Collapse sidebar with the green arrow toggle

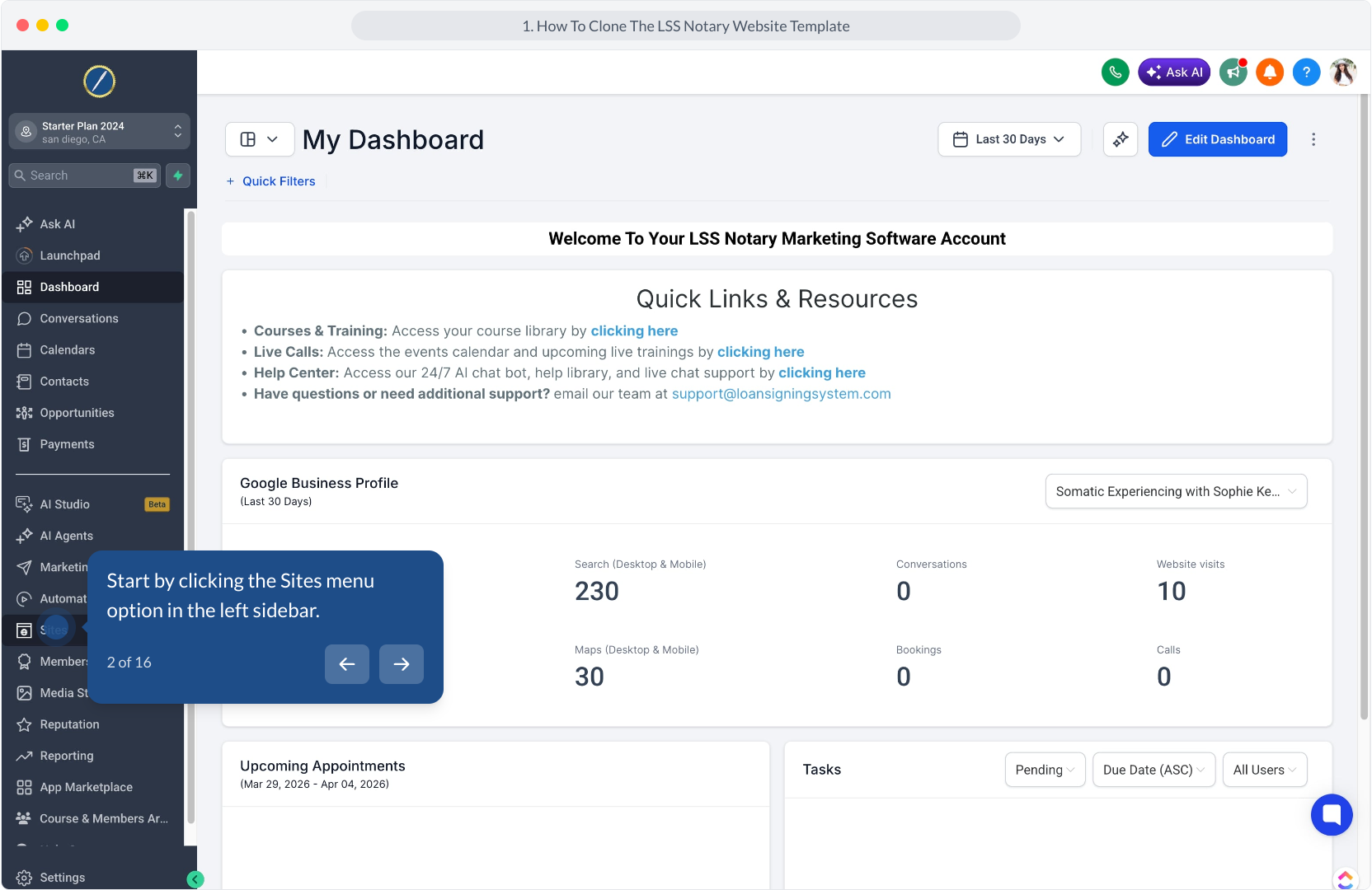[195, 879]
